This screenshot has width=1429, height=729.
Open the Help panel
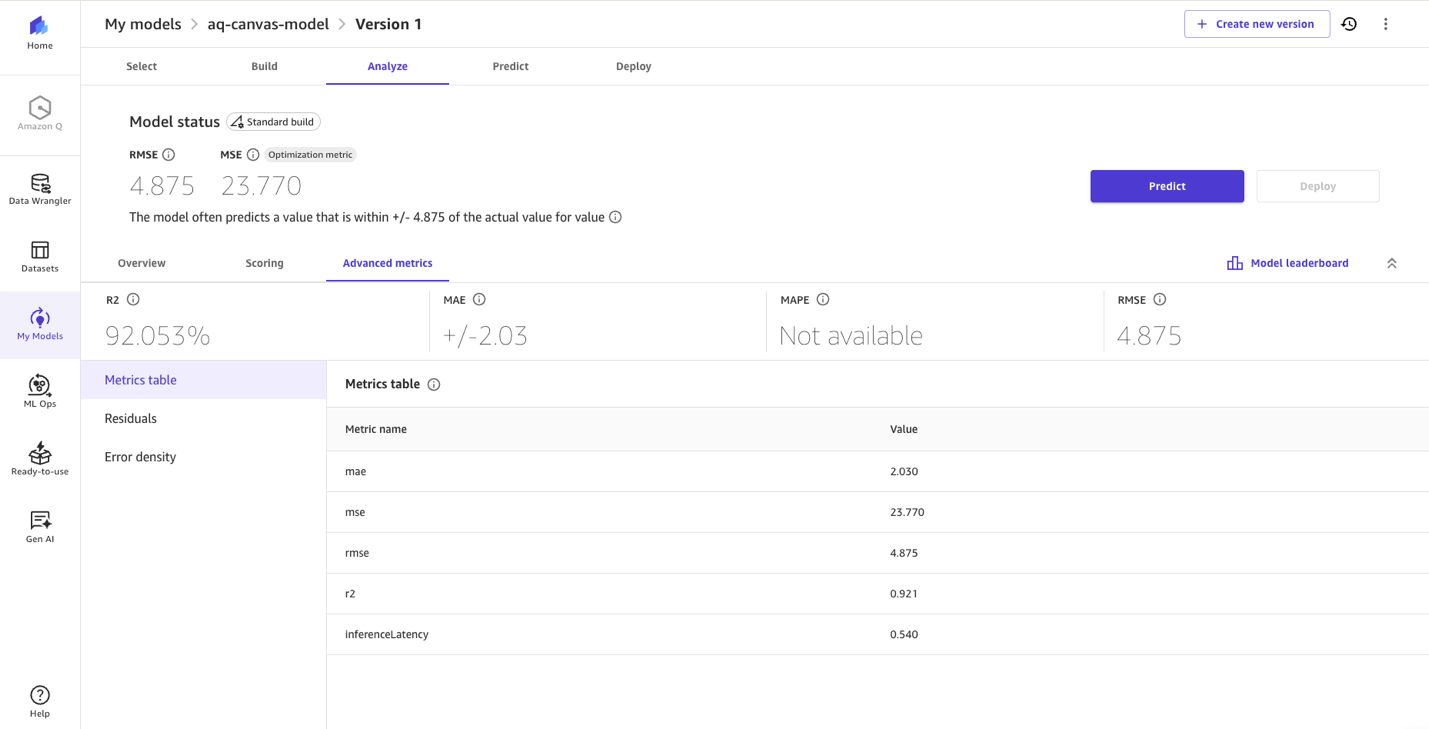[x=39, y=699]
